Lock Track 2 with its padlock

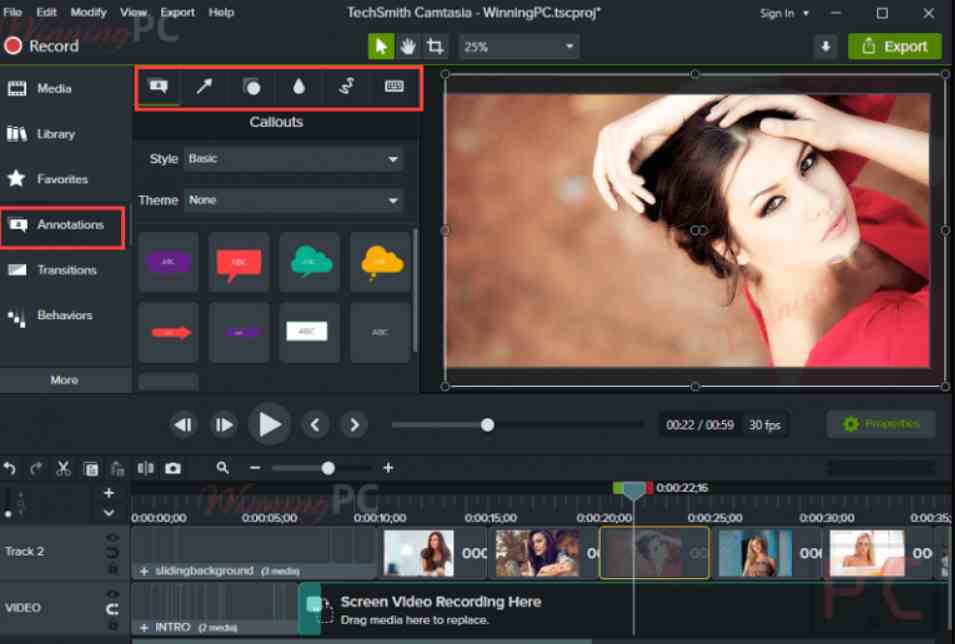112,568
